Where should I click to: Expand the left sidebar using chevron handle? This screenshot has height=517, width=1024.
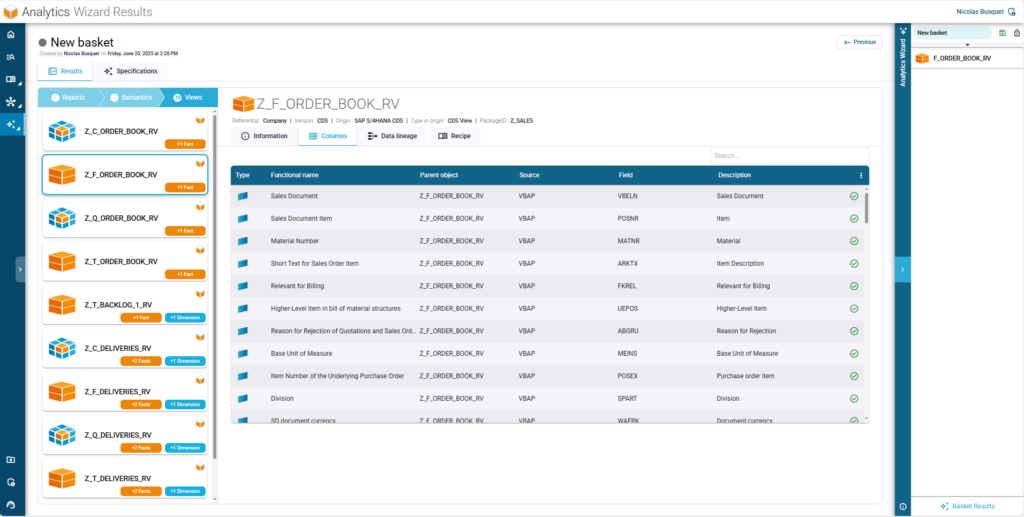(x=19, y=269)
